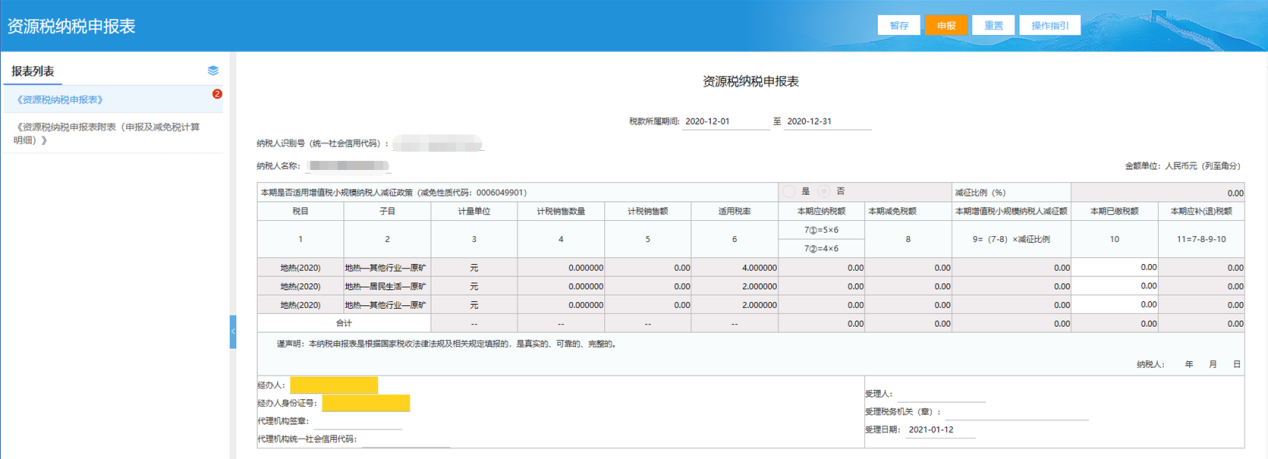Viewport: 1268px width, 459px height.
Task: Click the layers icon beside 报表列表
Action: pyautogui.click(x=213, y=71)
